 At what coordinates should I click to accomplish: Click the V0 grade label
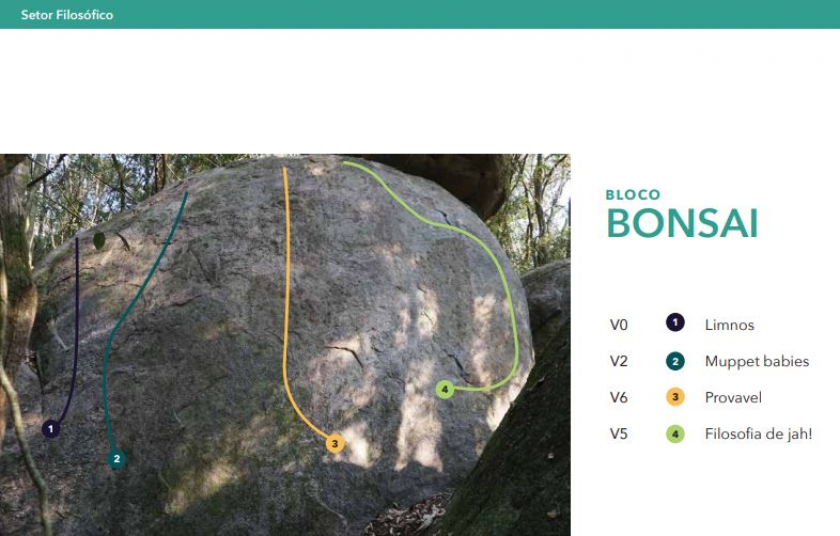click(x=619, y=325)
